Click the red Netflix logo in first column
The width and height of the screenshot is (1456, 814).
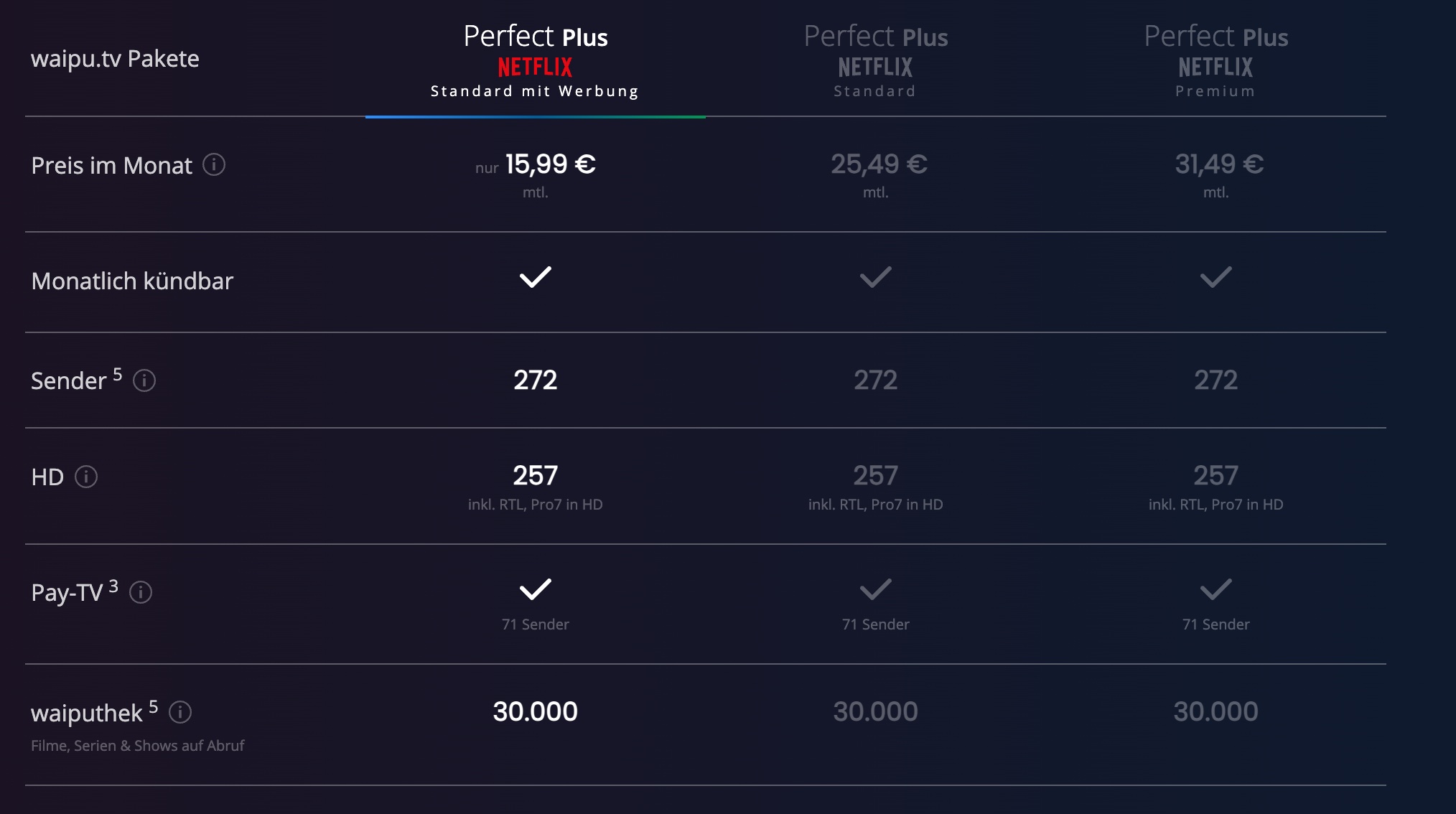tap(535, 67)
